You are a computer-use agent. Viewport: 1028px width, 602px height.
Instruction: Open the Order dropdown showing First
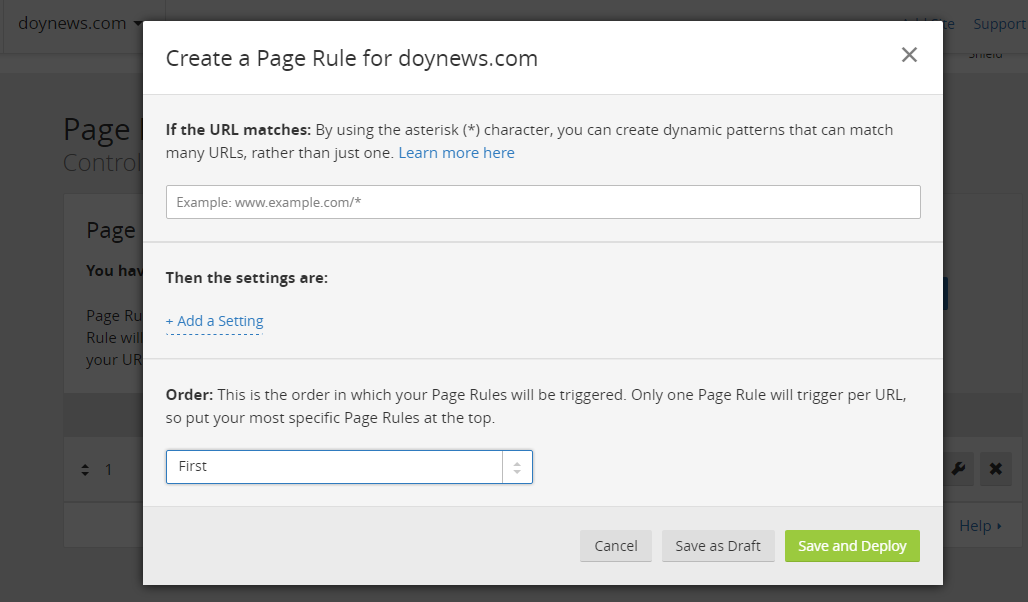349,467
